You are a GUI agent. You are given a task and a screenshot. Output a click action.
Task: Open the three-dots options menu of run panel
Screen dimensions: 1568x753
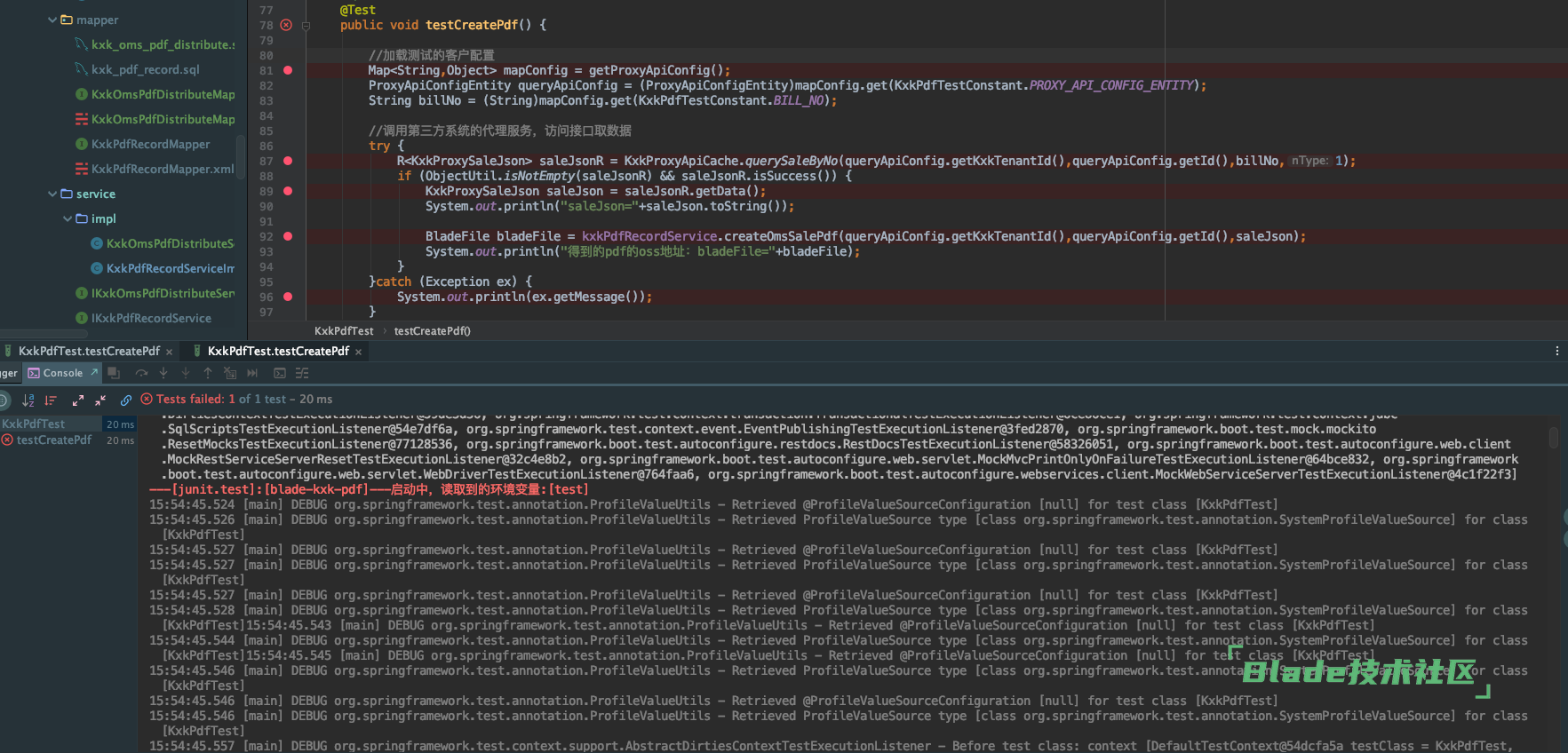(1557, 351)
